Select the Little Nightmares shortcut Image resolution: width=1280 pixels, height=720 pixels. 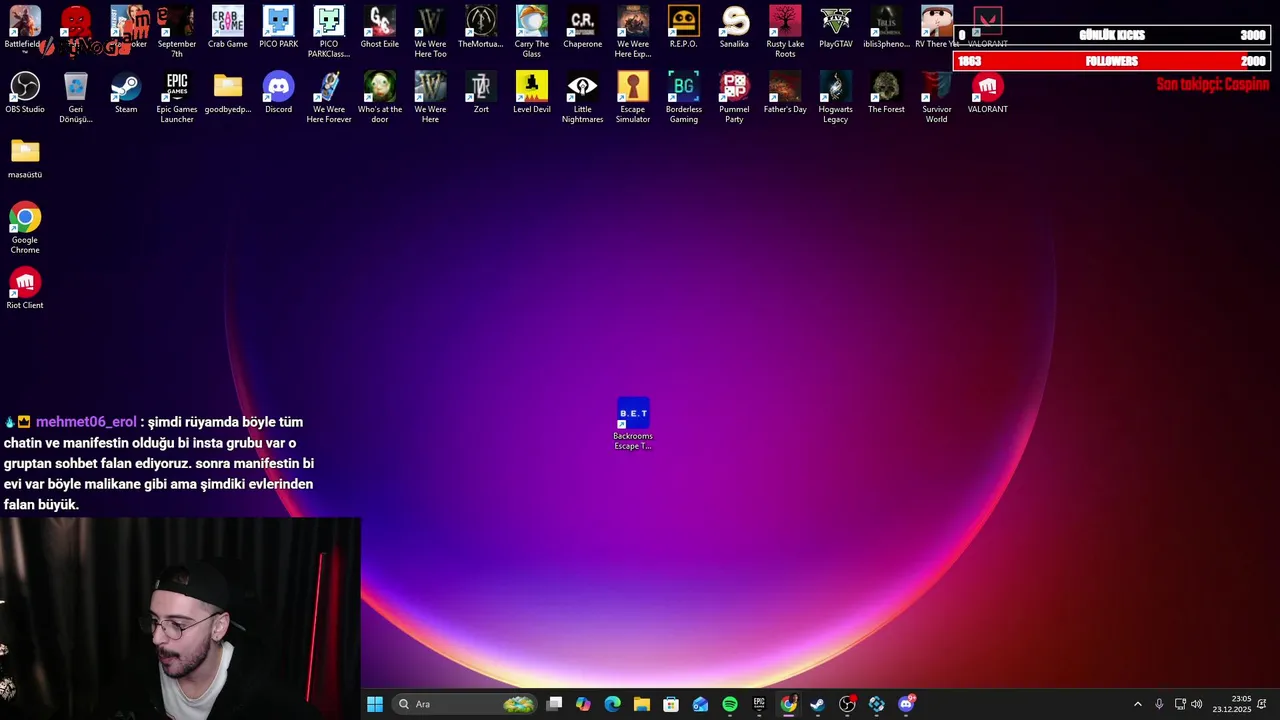[582, 97]
